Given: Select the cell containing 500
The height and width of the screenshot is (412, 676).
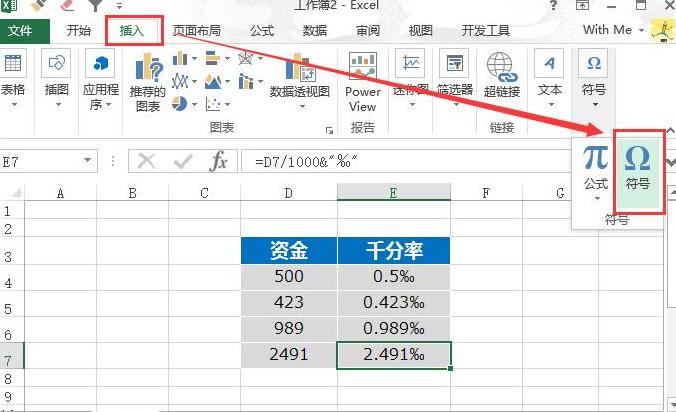Looking at the screenshot, I should coord(288,277).
